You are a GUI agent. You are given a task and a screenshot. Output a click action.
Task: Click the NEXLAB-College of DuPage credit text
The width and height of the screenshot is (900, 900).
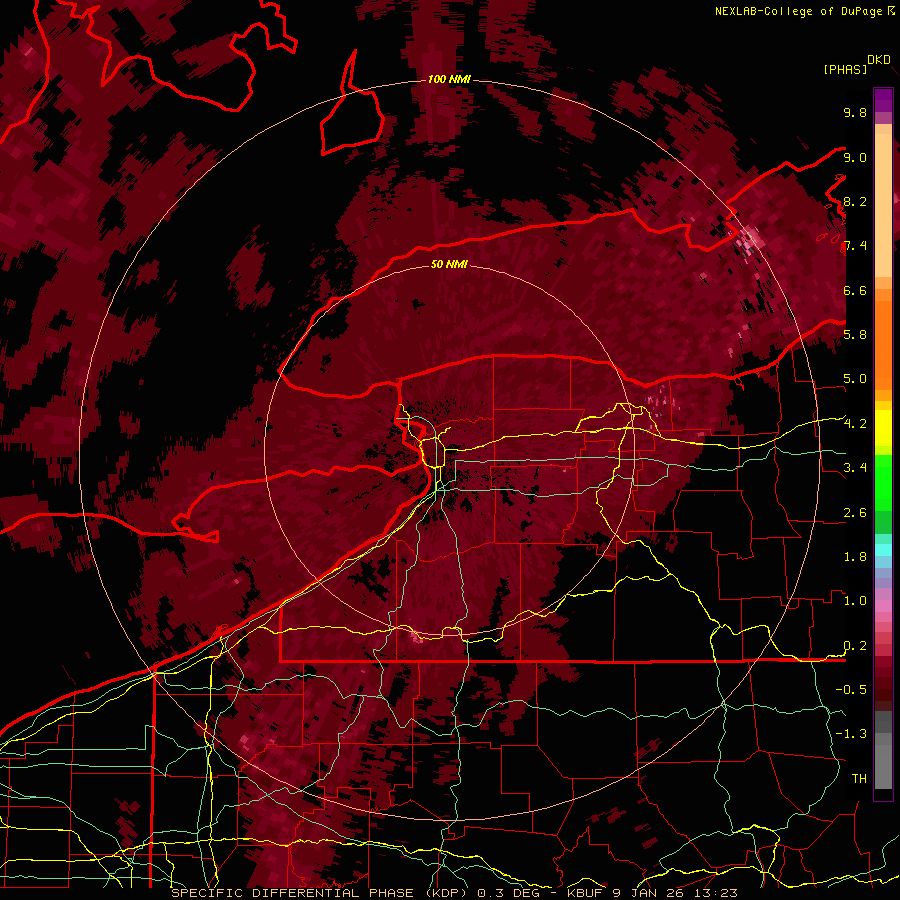[798, 11]
